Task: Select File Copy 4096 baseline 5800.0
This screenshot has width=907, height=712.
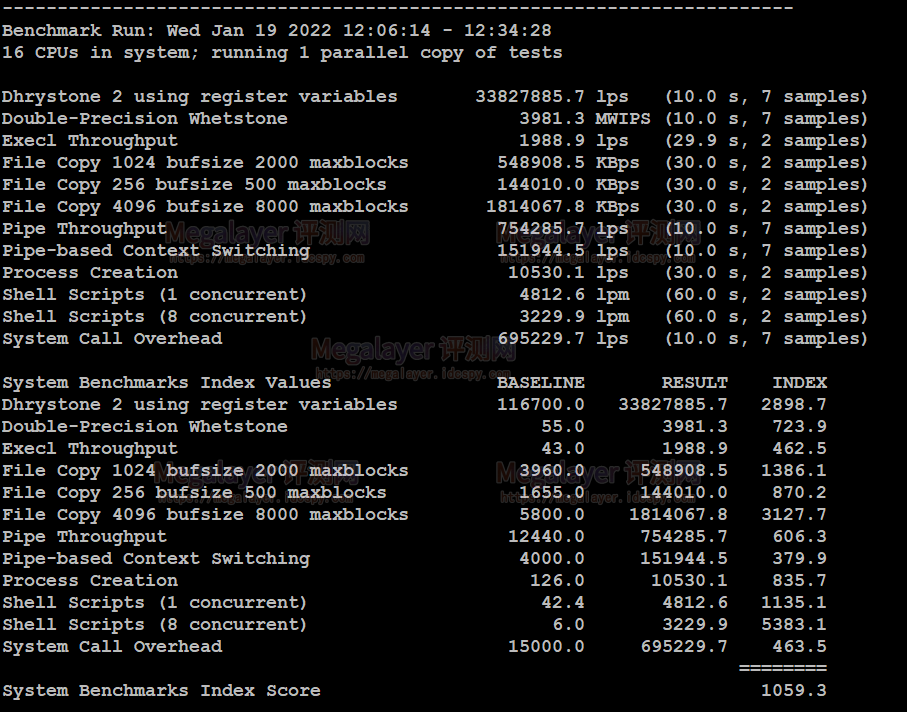Action: [552, 514]
